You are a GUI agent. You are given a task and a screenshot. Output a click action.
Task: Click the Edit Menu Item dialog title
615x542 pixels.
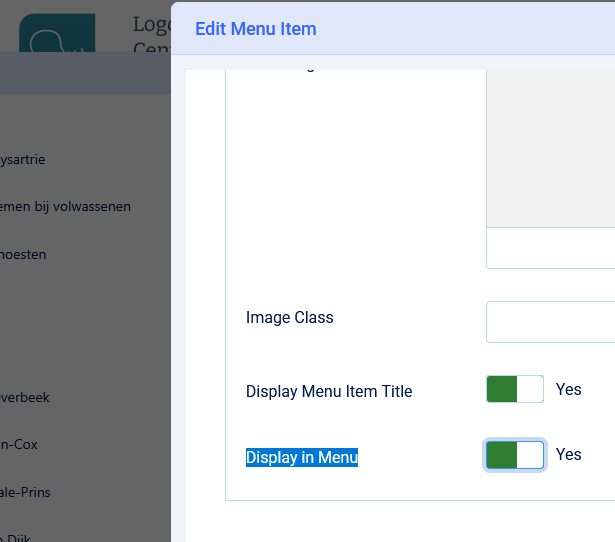click(x=256, y=28)
